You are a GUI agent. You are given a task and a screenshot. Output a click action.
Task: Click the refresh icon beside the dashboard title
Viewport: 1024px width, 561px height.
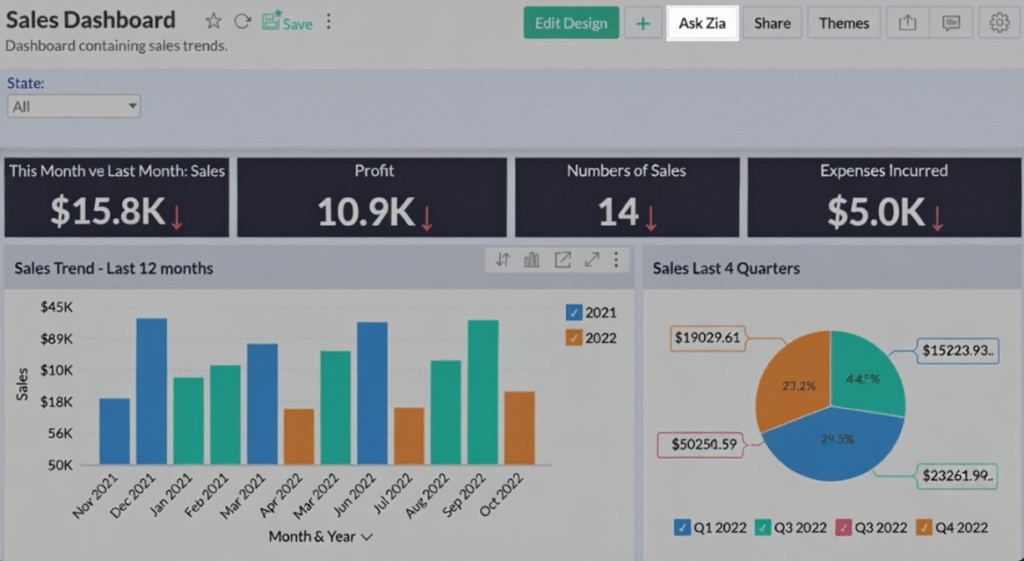[242, 22]
